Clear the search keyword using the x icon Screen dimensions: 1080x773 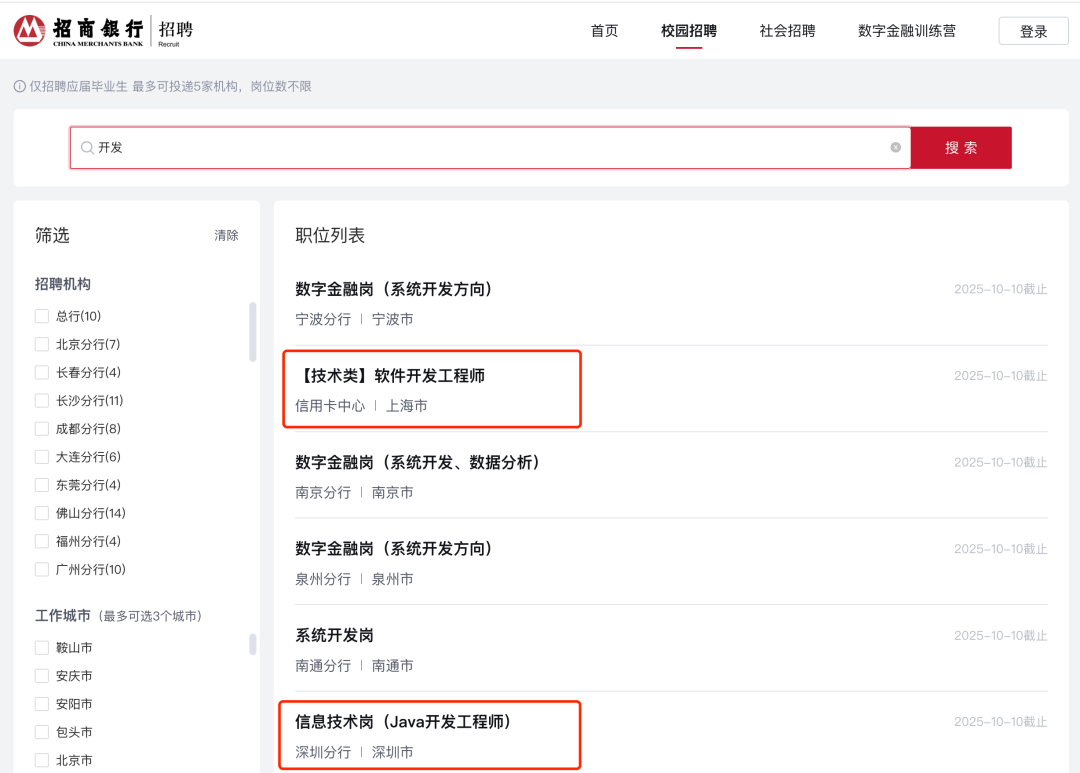pyautogui.click(x=895, y=147)
